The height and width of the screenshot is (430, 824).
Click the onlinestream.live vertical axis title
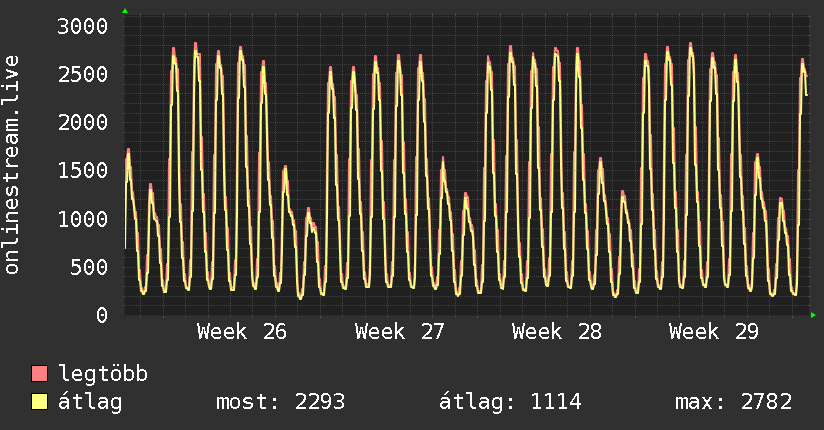pos(12,165)
